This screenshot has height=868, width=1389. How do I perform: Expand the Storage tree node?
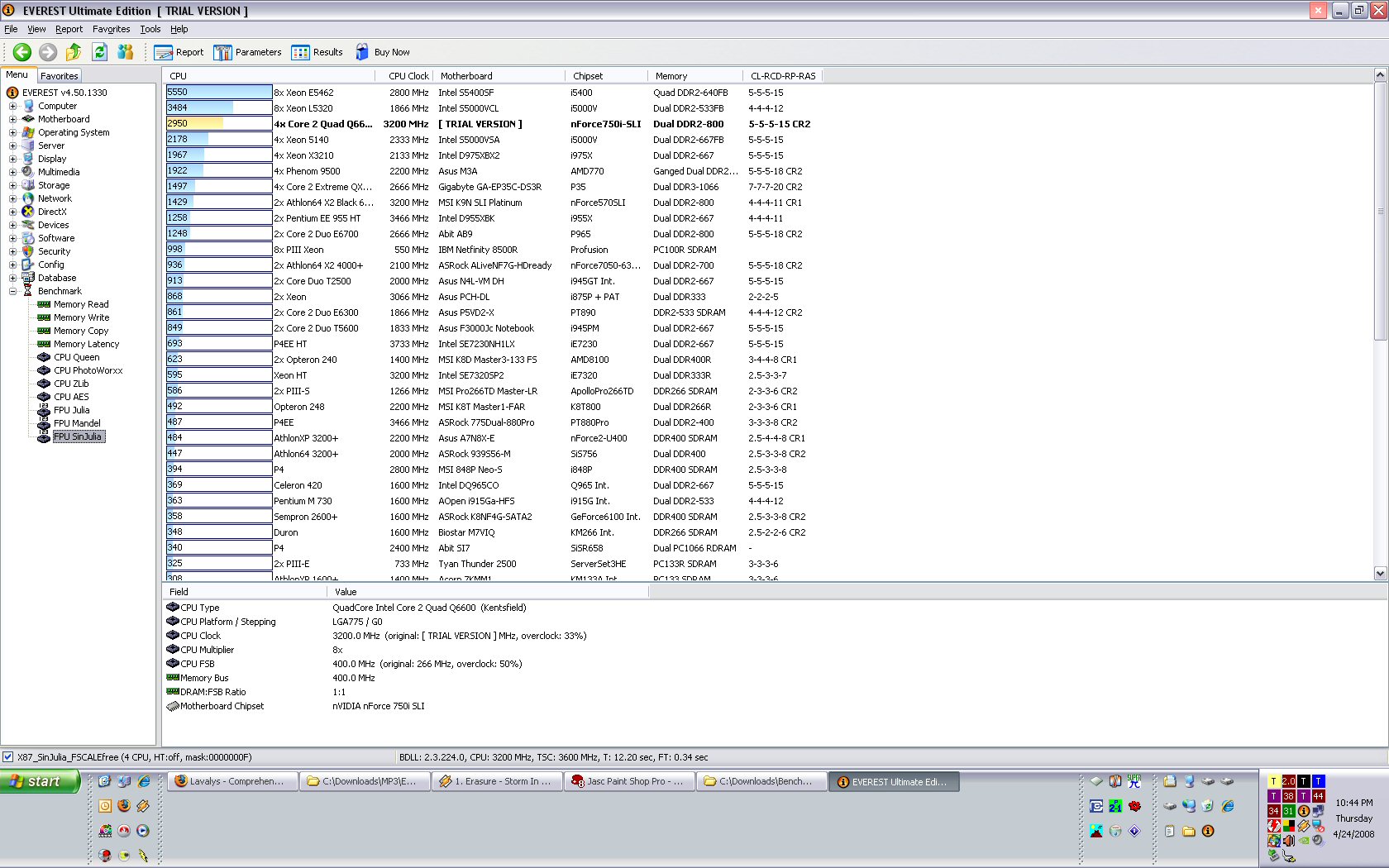point(12,185)
